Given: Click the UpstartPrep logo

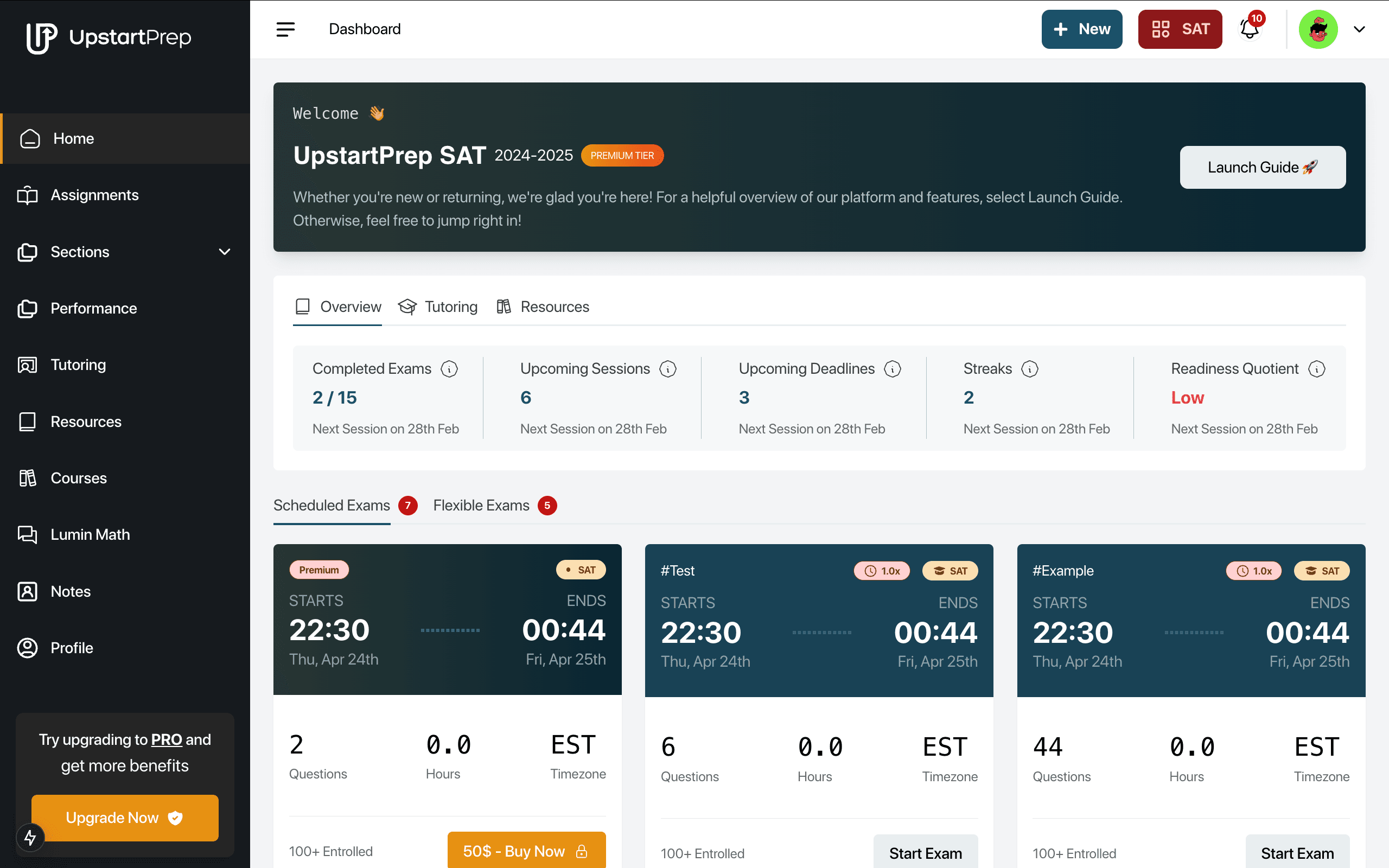Looking at the screenshot, I should [109, 38].
